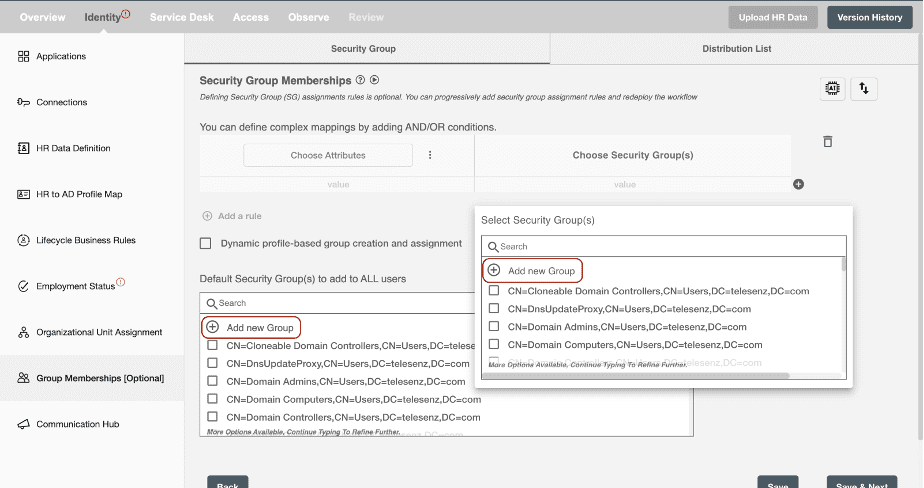Click the Version History button
Image resolution: width=924 pixels, height=488 pixels.
coord(869,17)
